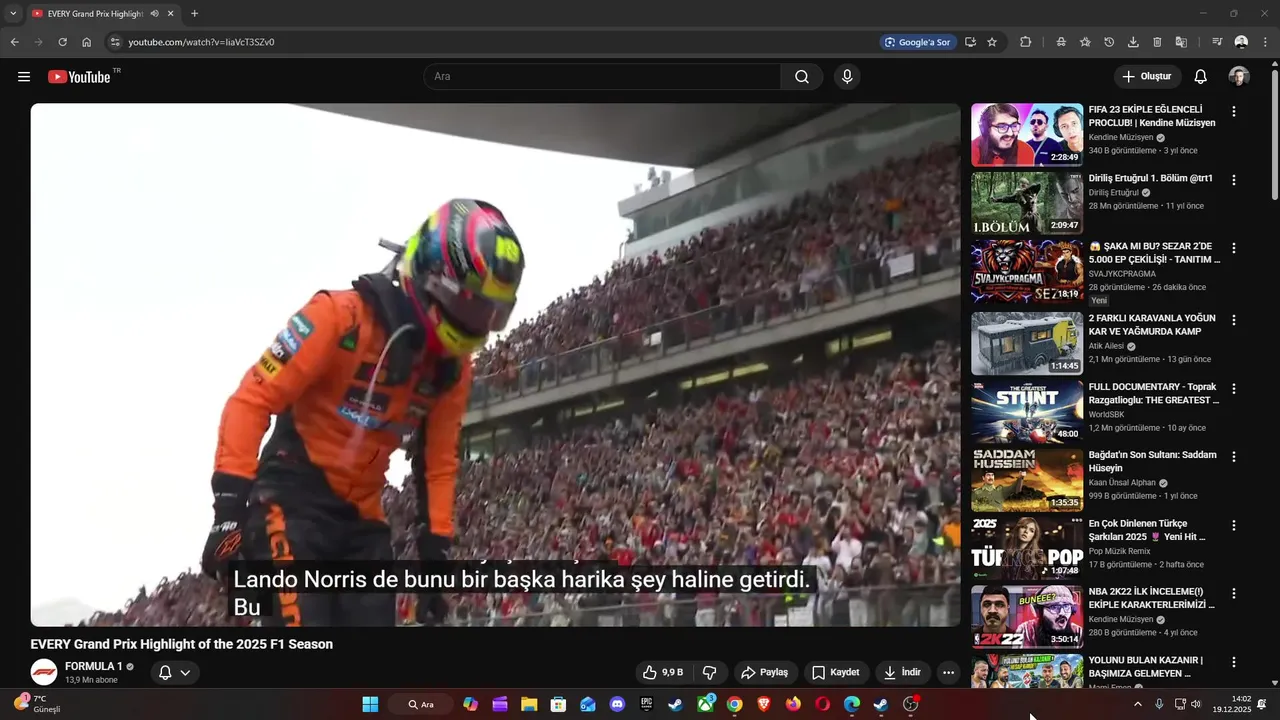The height and width of the screenshot is (720, 1280).
Task: Open Bağdat'ın Son Sultanı video title
Action: 1152,461
